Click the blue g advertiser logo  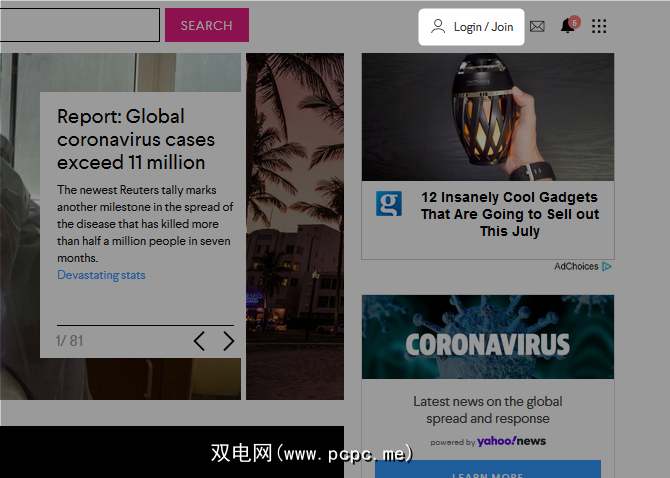click(x=389, y=203)
